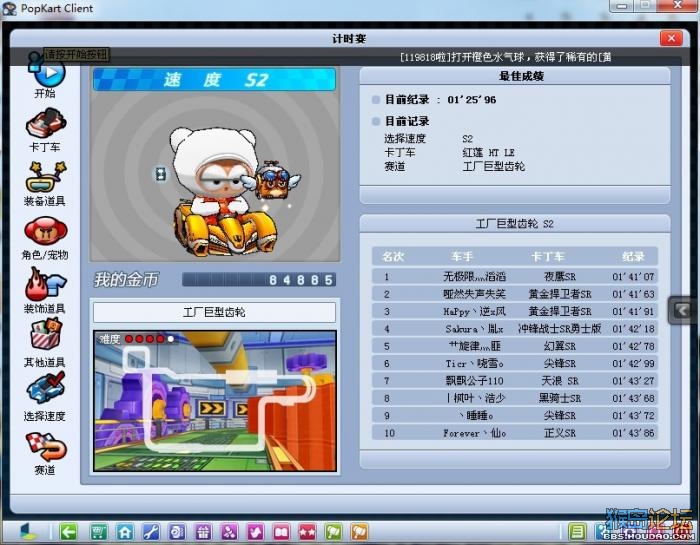Click the 名次 column header
This screenshot has height=545, width=700.
coord(393,257)
